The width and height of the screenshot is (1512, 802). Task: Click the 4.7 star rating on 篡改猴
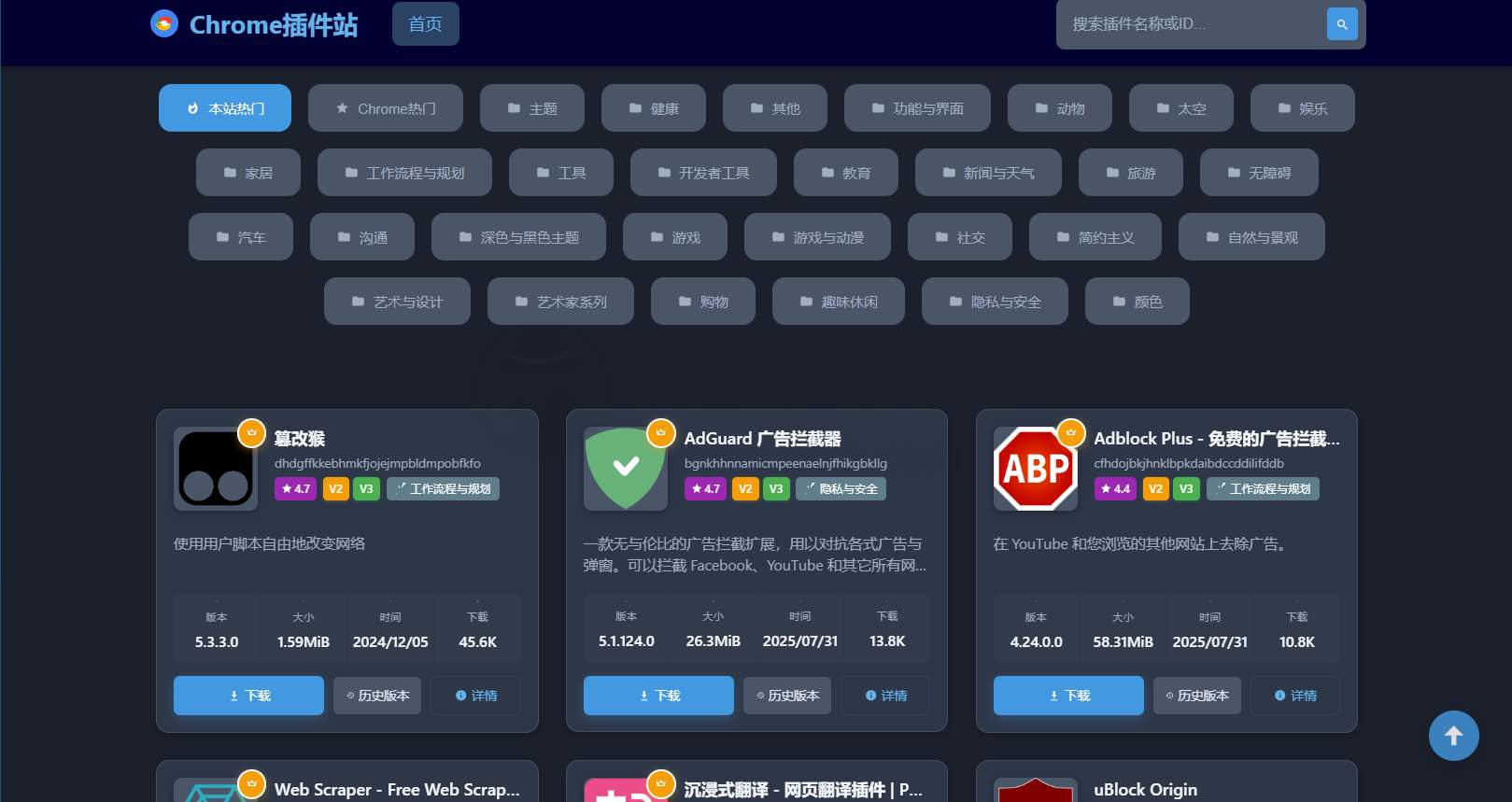click(x=295, y=488)
